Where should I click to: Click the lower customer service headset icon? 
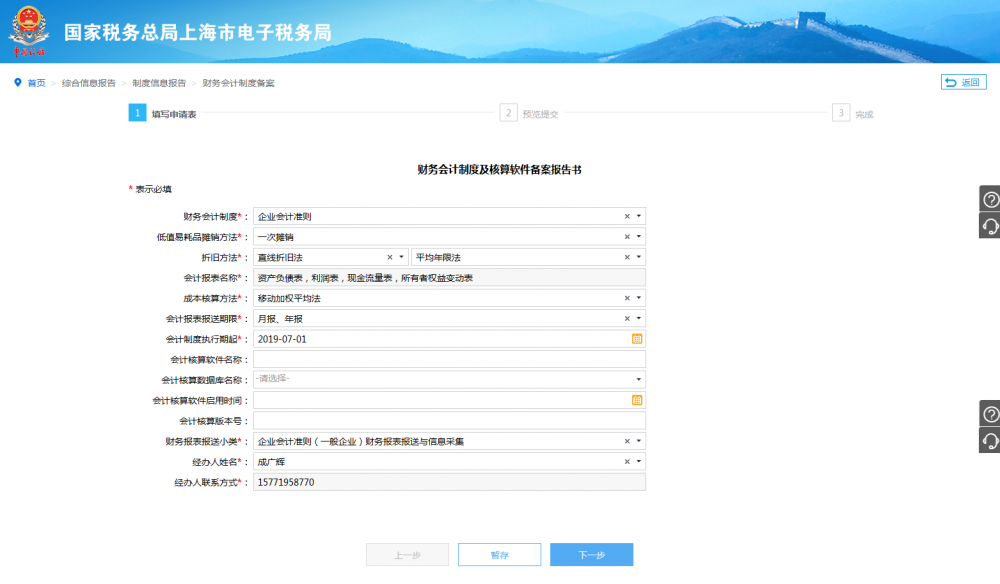(990, 441)
